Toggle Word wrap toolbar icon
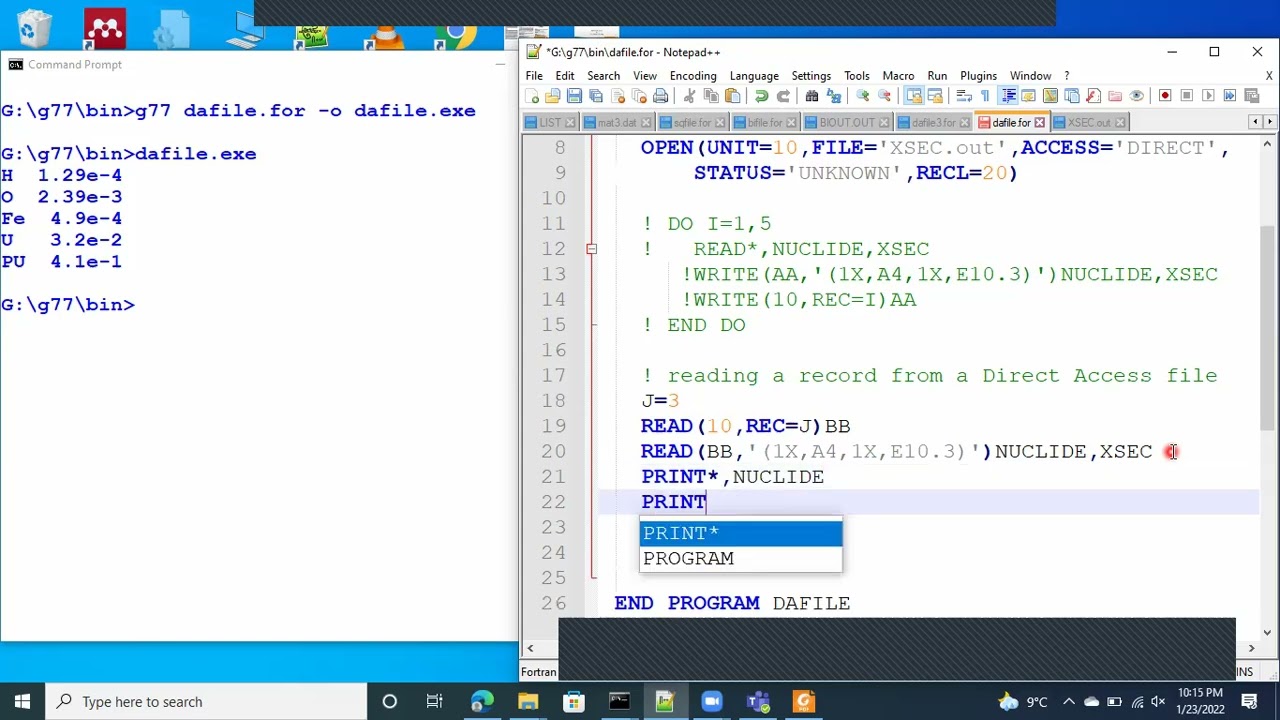The image size is (1280, 720). point(963,96)
